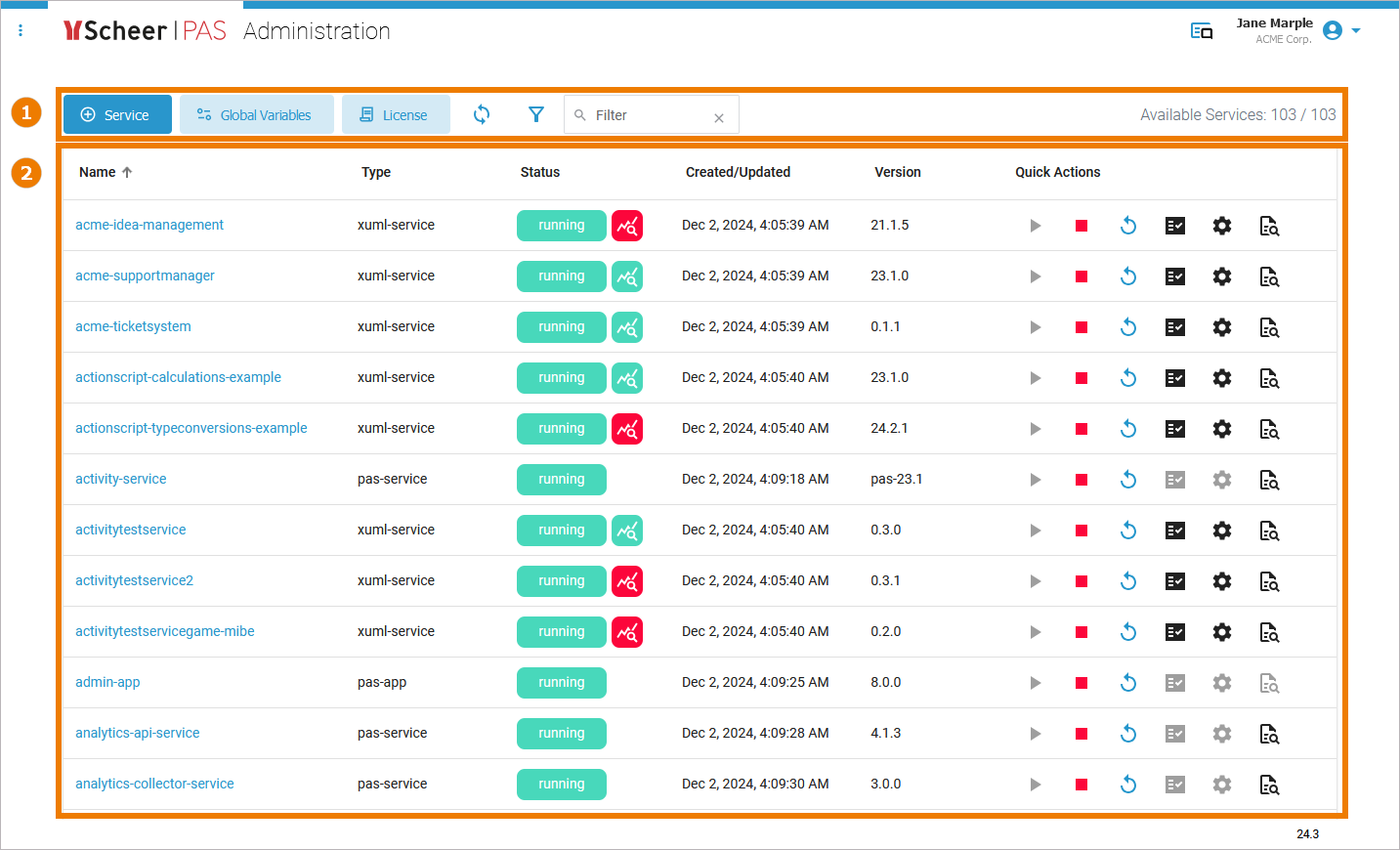Screen dimensions: 1400x850
Task: Start the activity-service with play icon
Action: 1035,480
